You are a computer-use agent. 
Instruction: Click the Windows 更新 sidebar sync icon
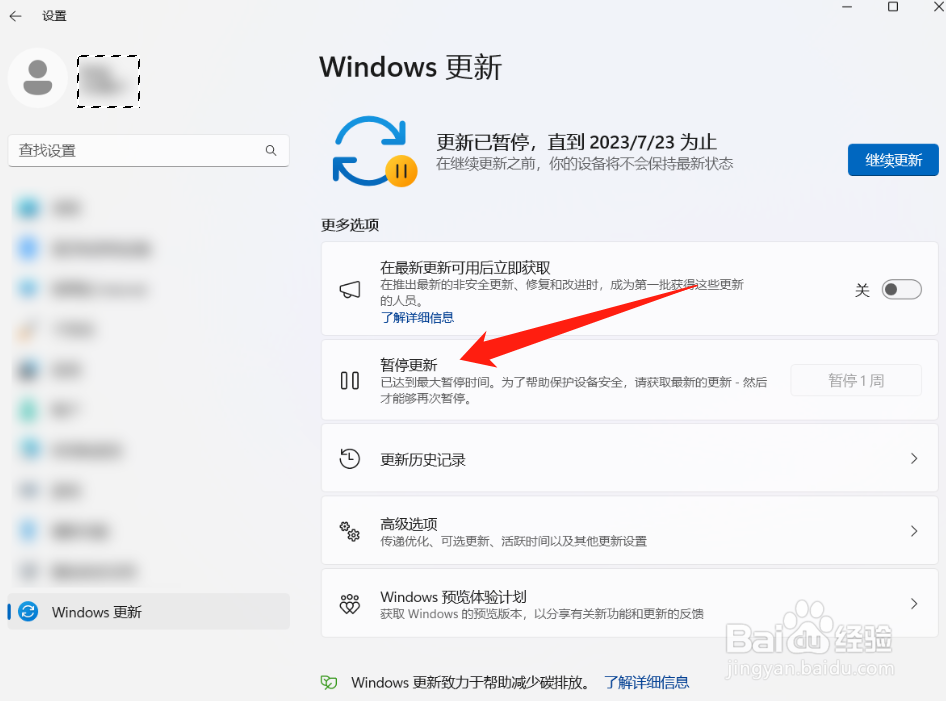click(28, 612)
